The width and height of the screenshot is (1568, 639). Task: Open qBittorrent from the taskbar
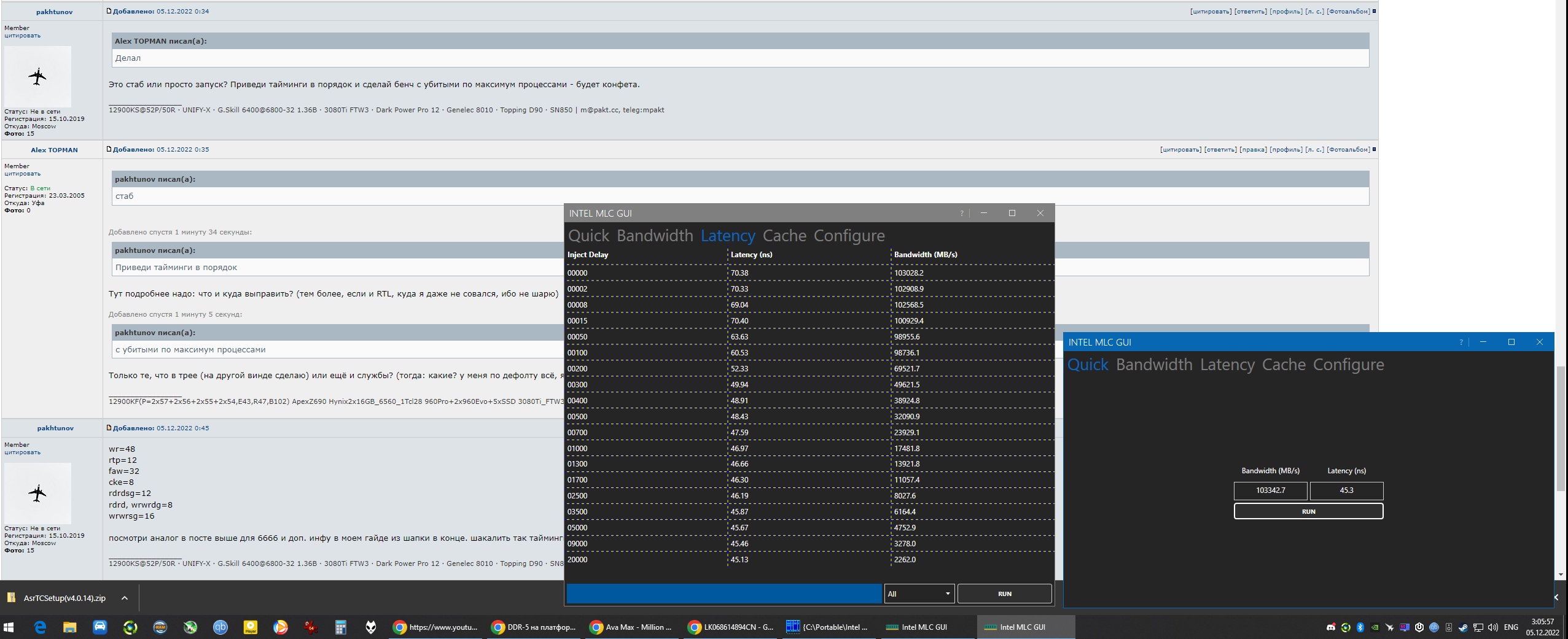pyautogui.click(x=220, y=627)
